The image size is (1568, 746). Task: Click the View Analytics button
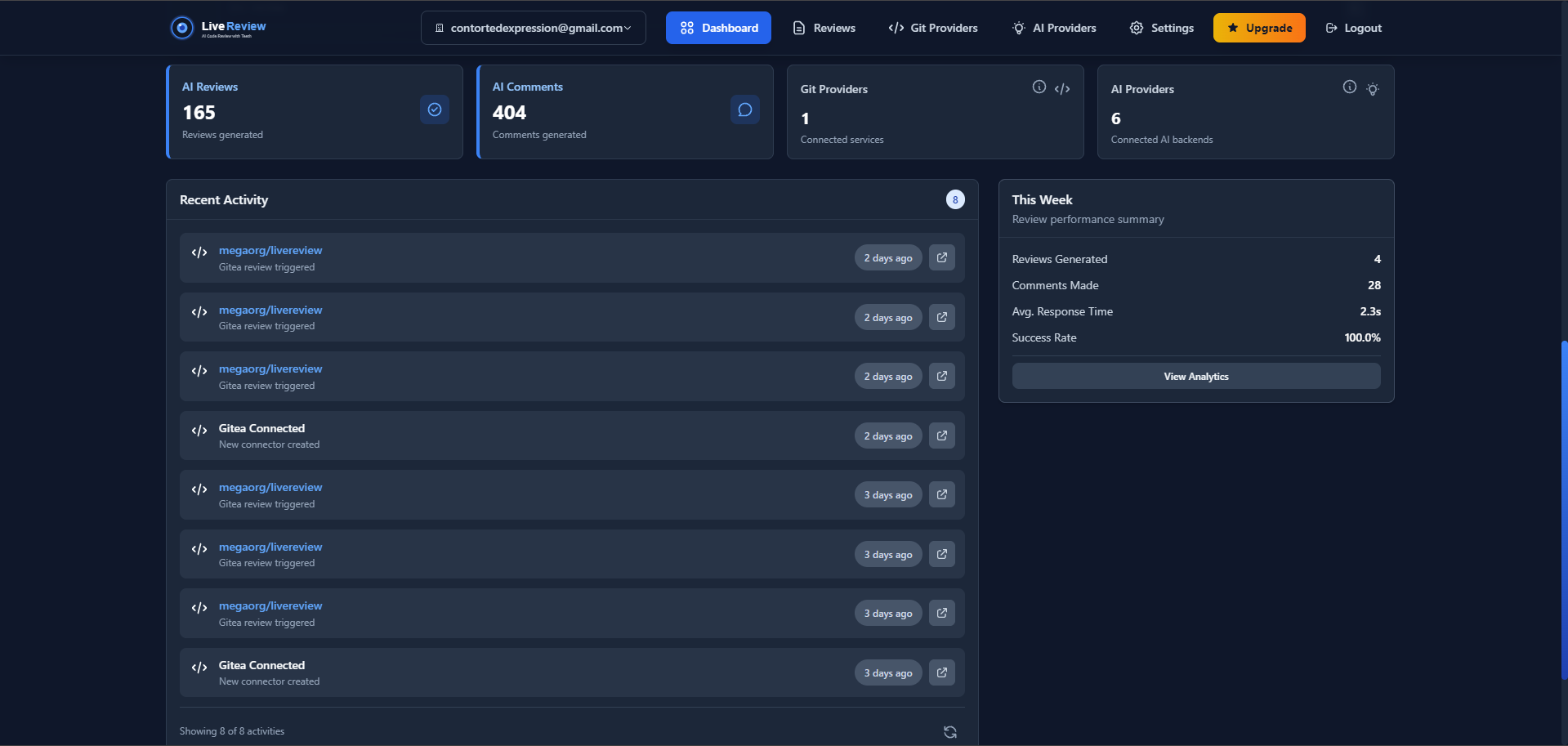click(1195, 376)
